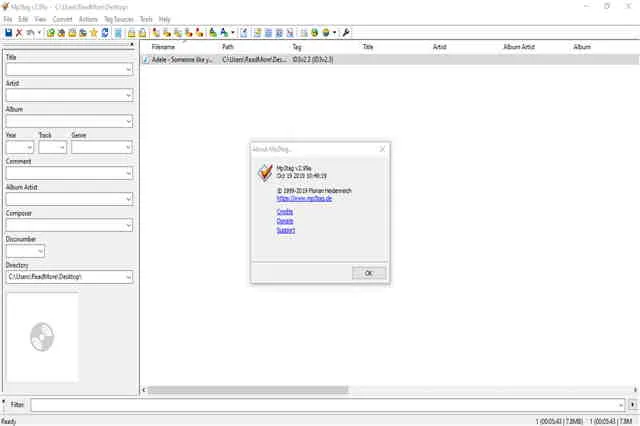The width and height of the screenshot is (640, 426).
Task: Click the blue Refresh arrows icon
Action: [105, 33]
